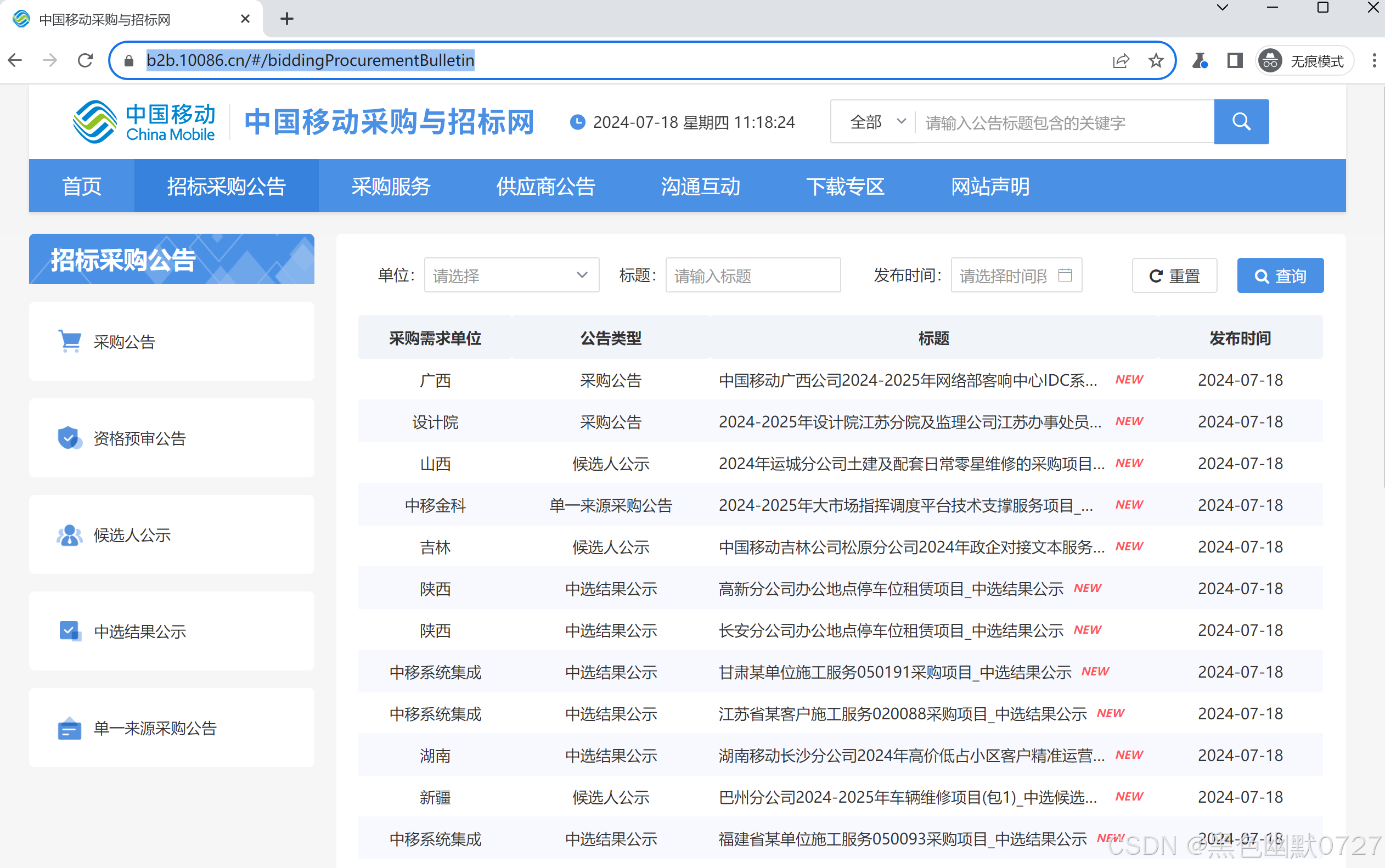Click the browser reload icon
The image size is (1385, 868).
click(x=86, y=60)
